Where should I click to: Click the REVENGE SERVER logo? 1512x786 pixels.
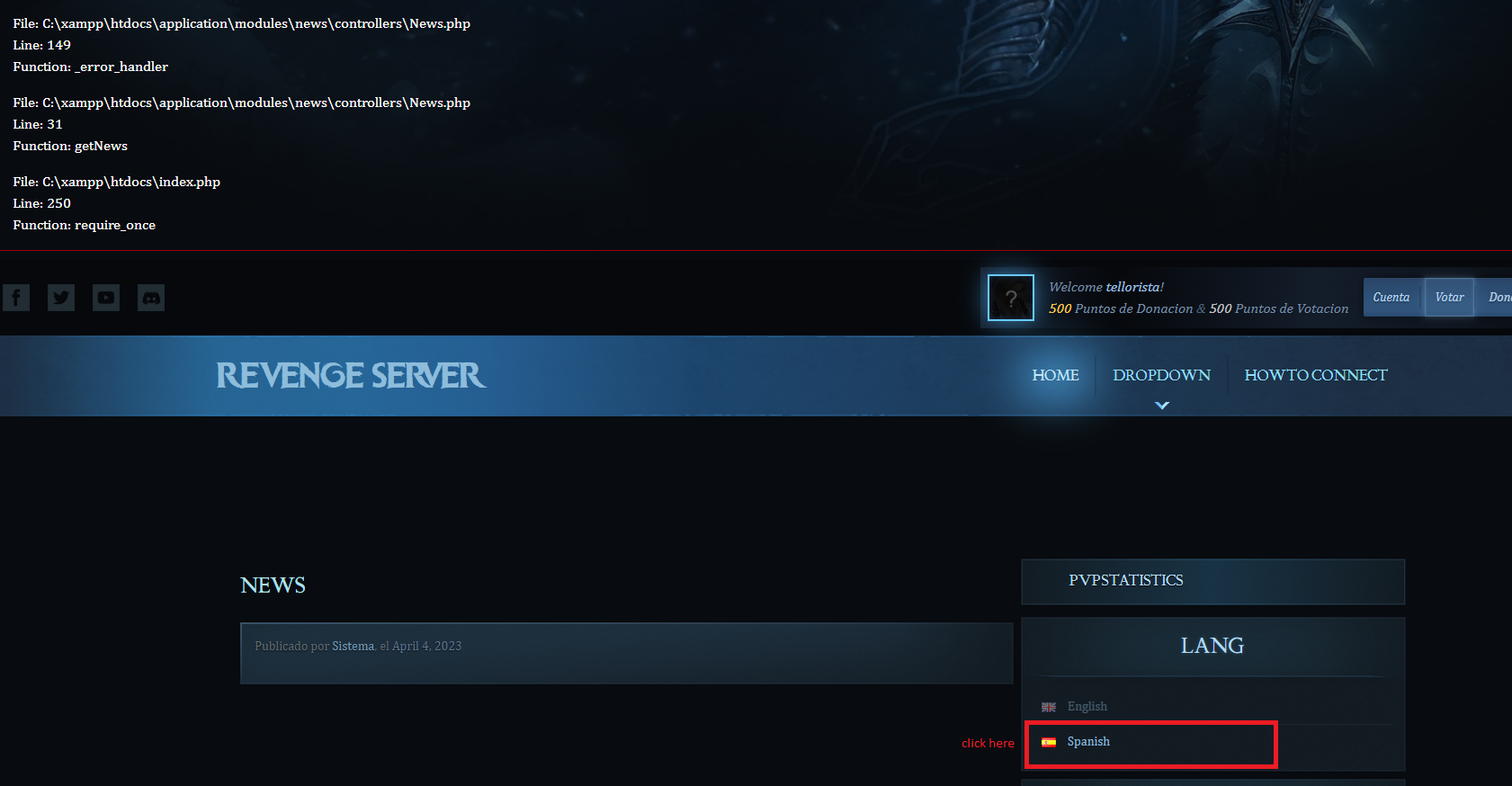tap(351, 376)
